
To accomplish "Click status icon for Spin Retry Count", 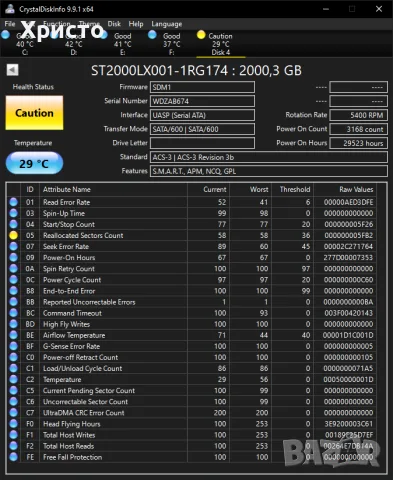I will 13,268.
